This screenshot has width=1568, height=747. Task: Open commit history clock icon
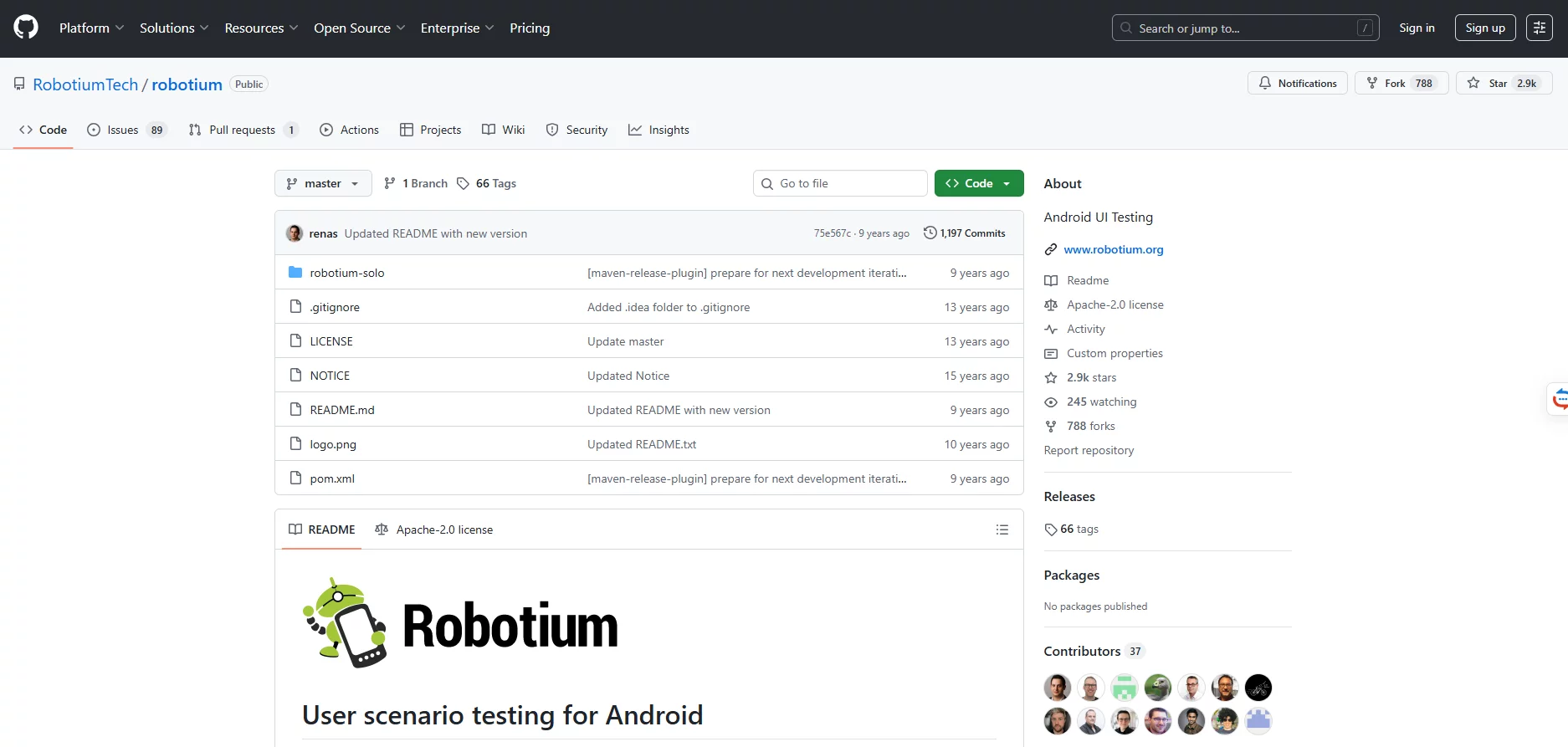click(930, 233)
